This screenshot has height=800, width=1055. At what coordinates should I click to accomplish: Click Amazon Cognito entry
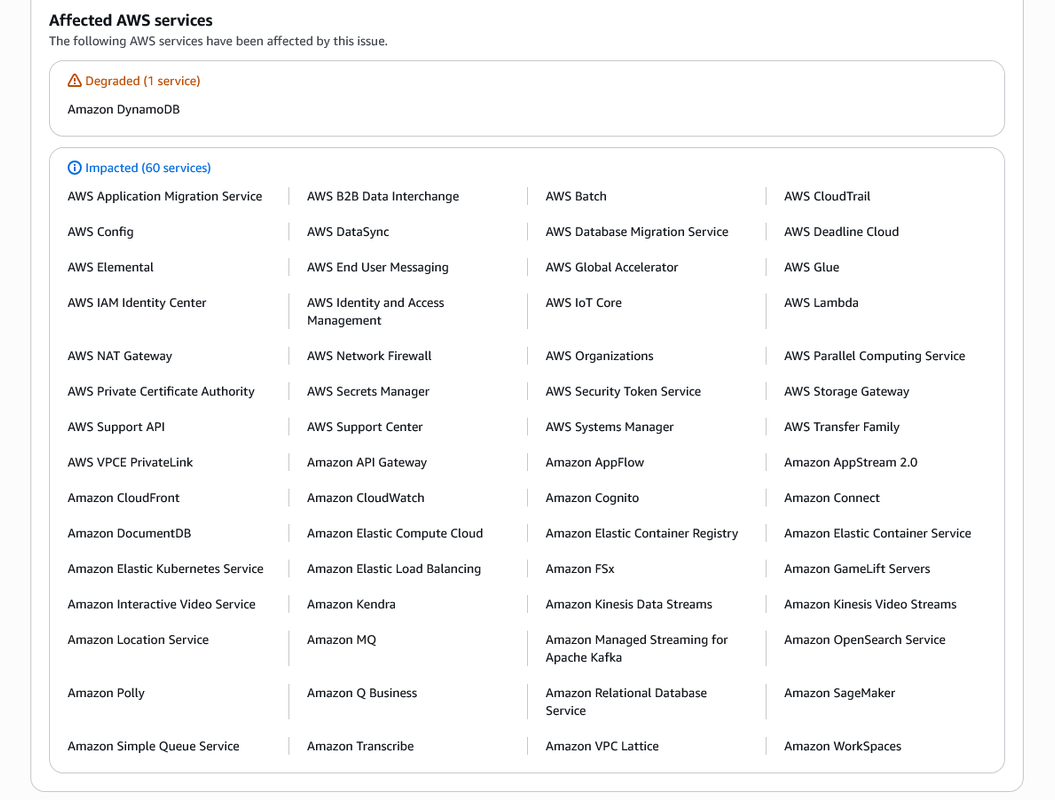[x=592, y=498]
